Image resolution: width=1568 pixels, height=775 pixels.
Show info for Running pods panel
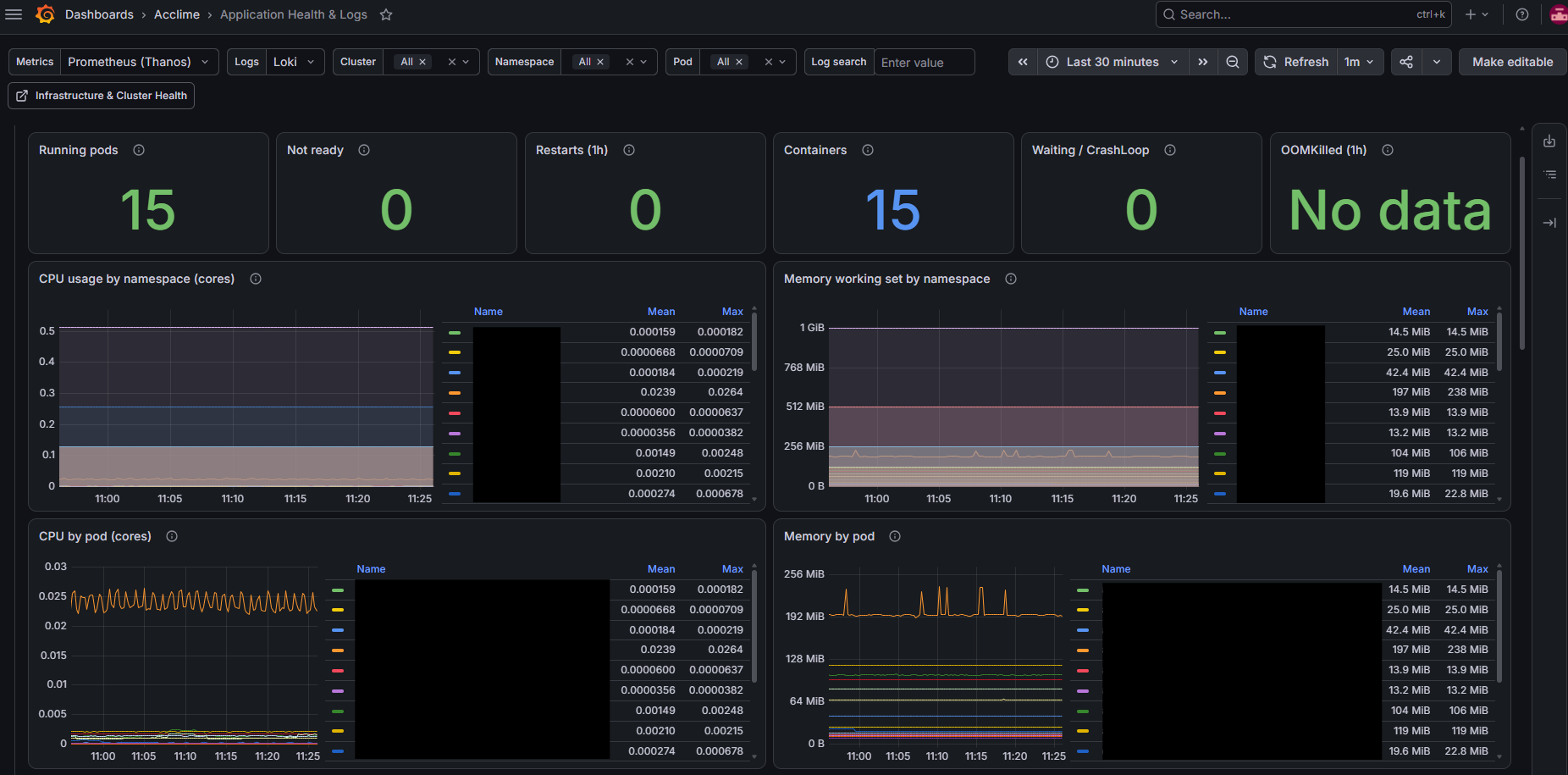(139, 150)
